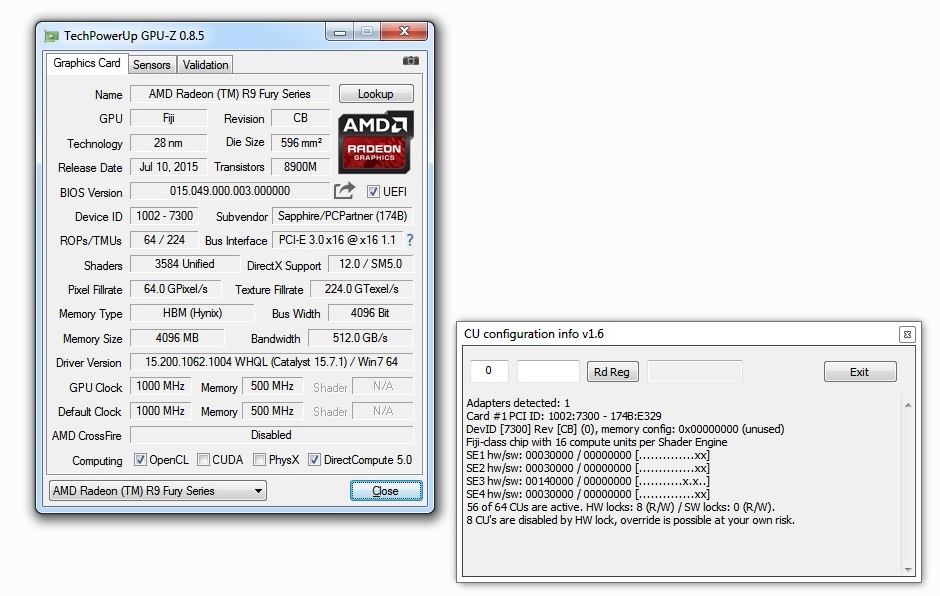Image resolution: width=940 pixels, height=596 pixels.
Task: Click the GPU value Fiji
Action: tap(168, 118)
